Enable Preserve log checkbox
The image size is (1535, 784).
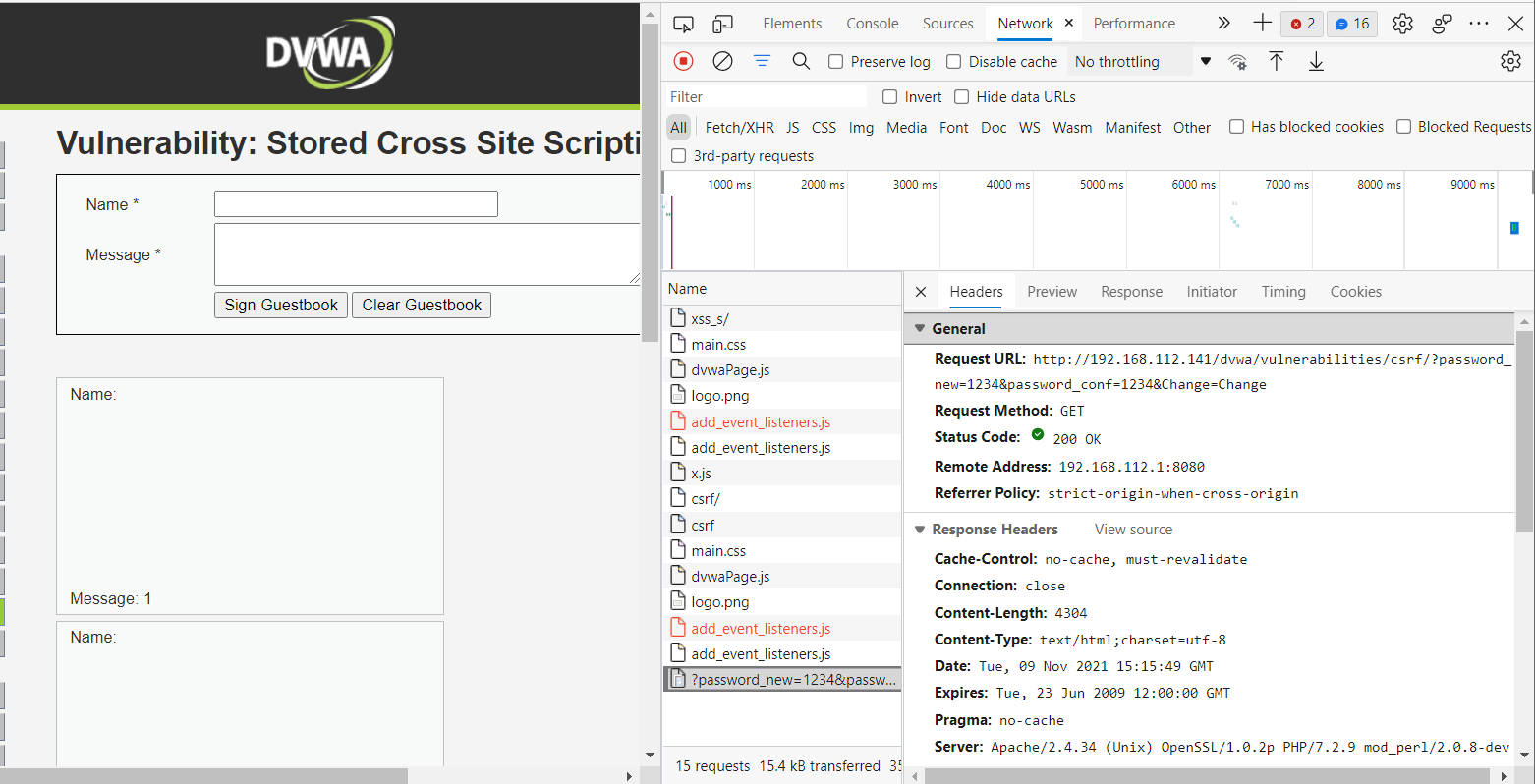(835, 62)
